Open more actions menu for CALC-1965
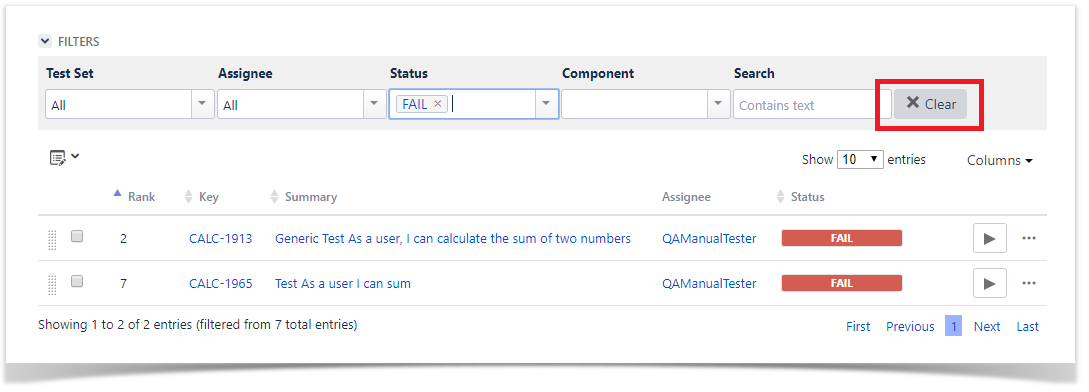1089x392 pixels. click(1029, 284)
